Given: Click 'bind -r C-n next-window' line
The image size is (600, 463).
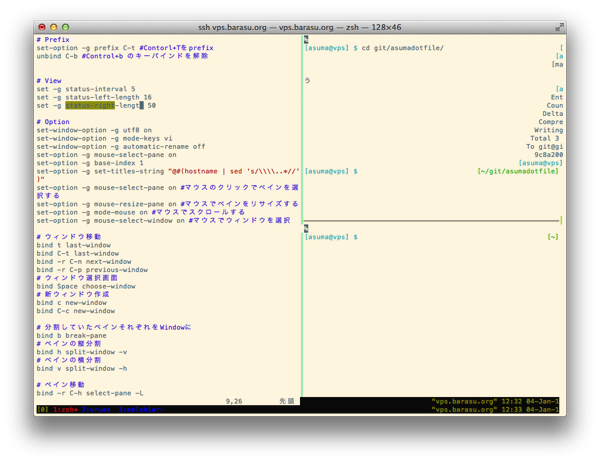Looking at the screenshot, I should click(84, 262).
